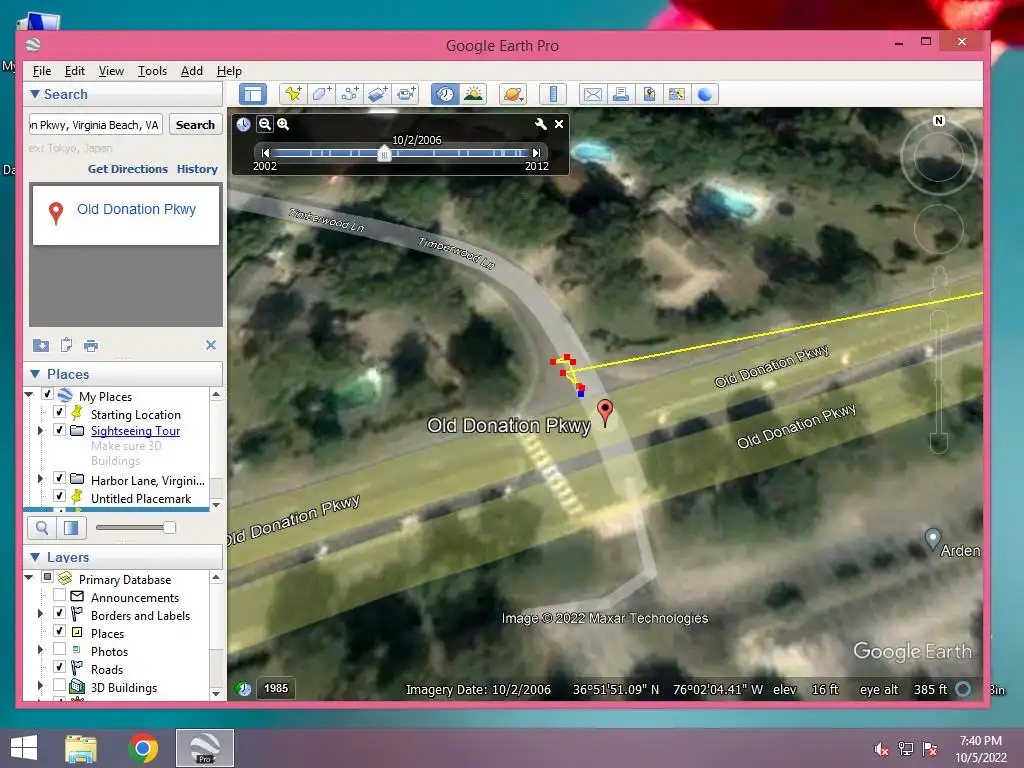
Task: Open the Tools menu
Action: click(152, 71)
